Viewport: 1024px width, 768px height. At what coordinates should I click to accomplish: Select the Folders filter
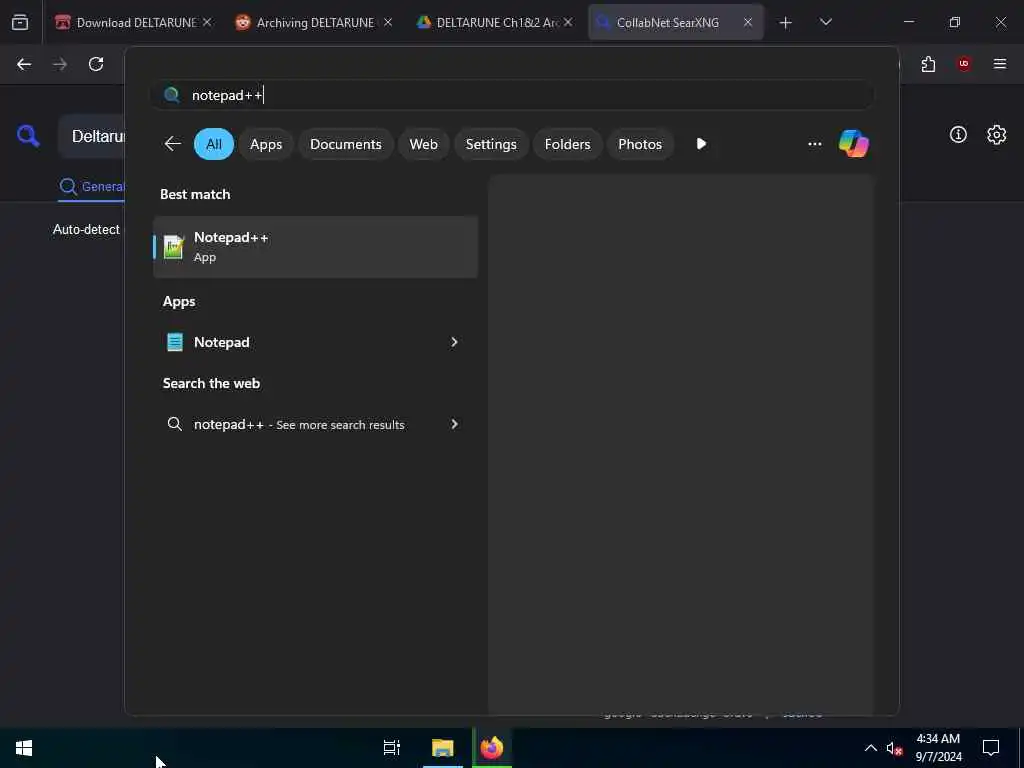click(568, 144)
